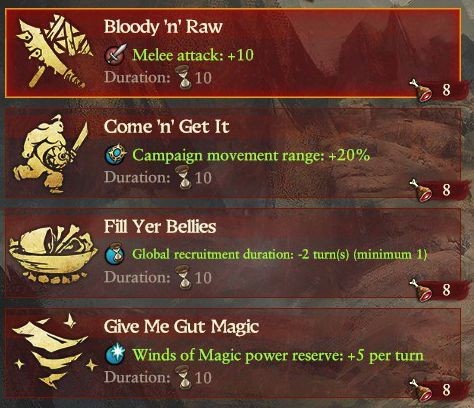Click the Melee attack: +10 effect text
This screenshot has height=408, width=474.
point(193,55)
